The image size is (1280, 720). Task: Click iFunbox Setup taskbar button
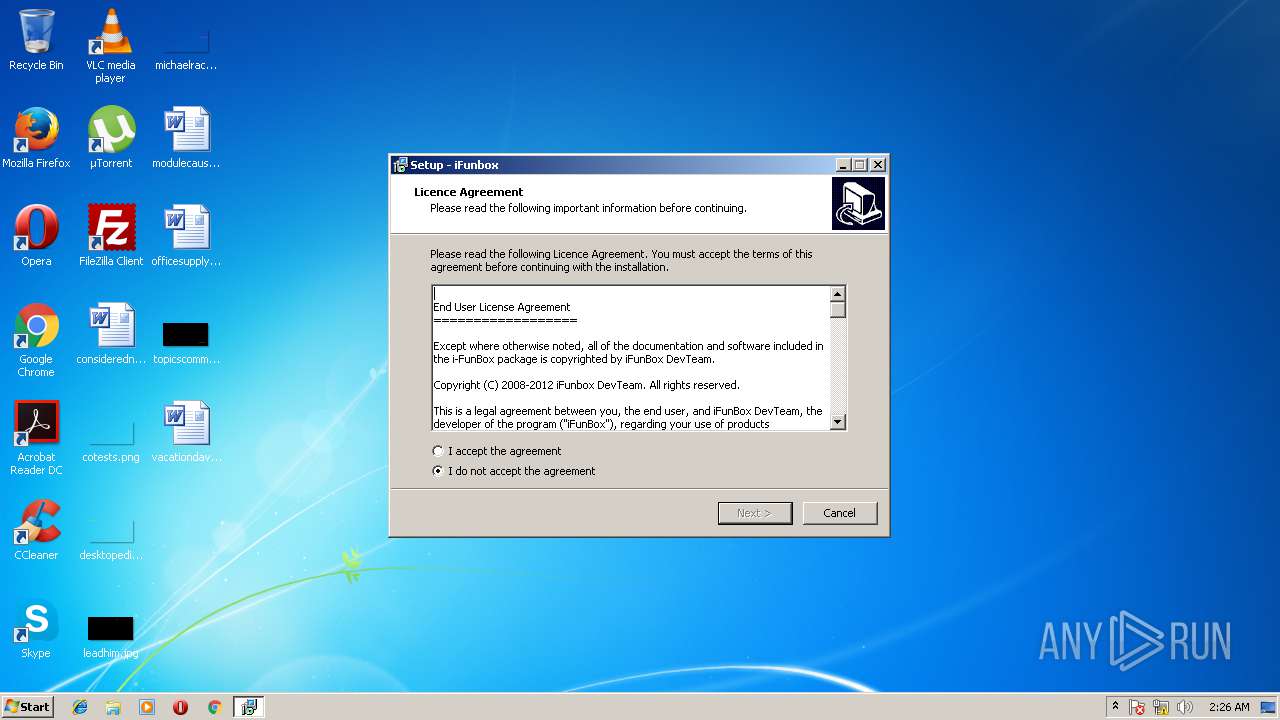tap(248, 707)
